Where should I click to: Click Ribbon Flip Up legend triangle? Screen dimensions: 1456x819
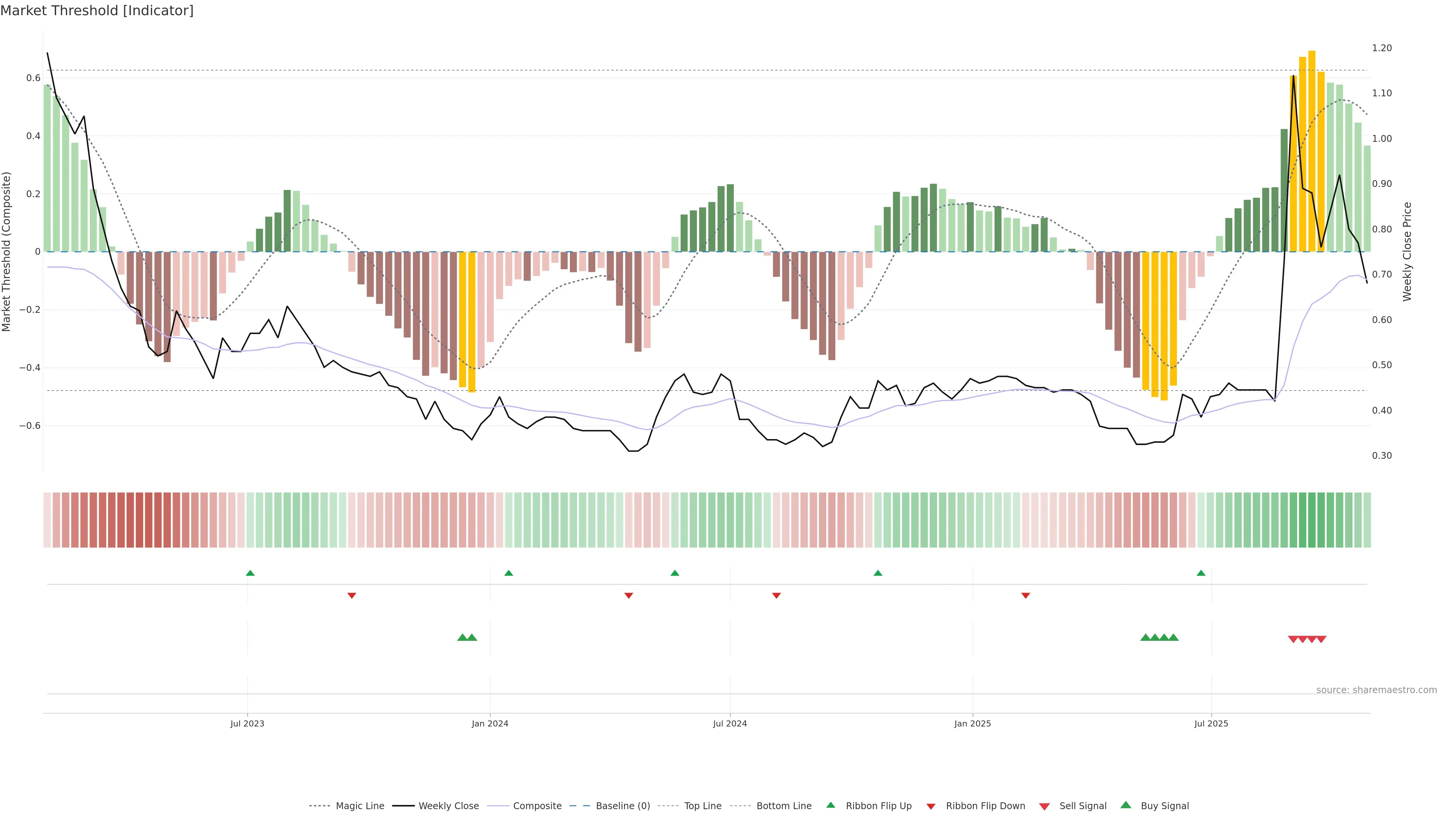pyautogui.click(x=830, y=805)
